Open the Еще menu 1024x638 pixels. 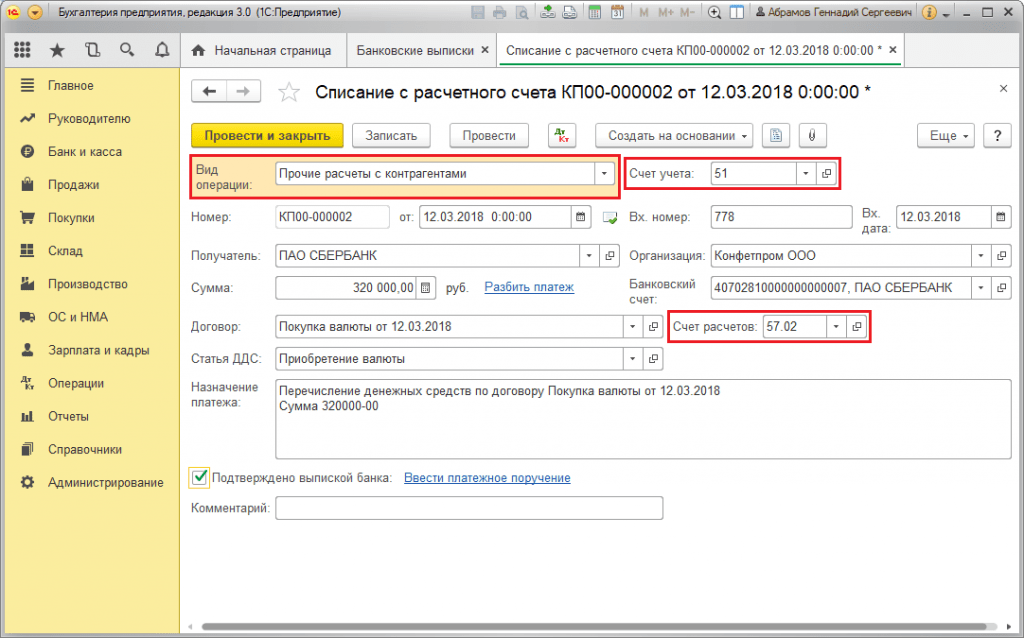[946, 136]
